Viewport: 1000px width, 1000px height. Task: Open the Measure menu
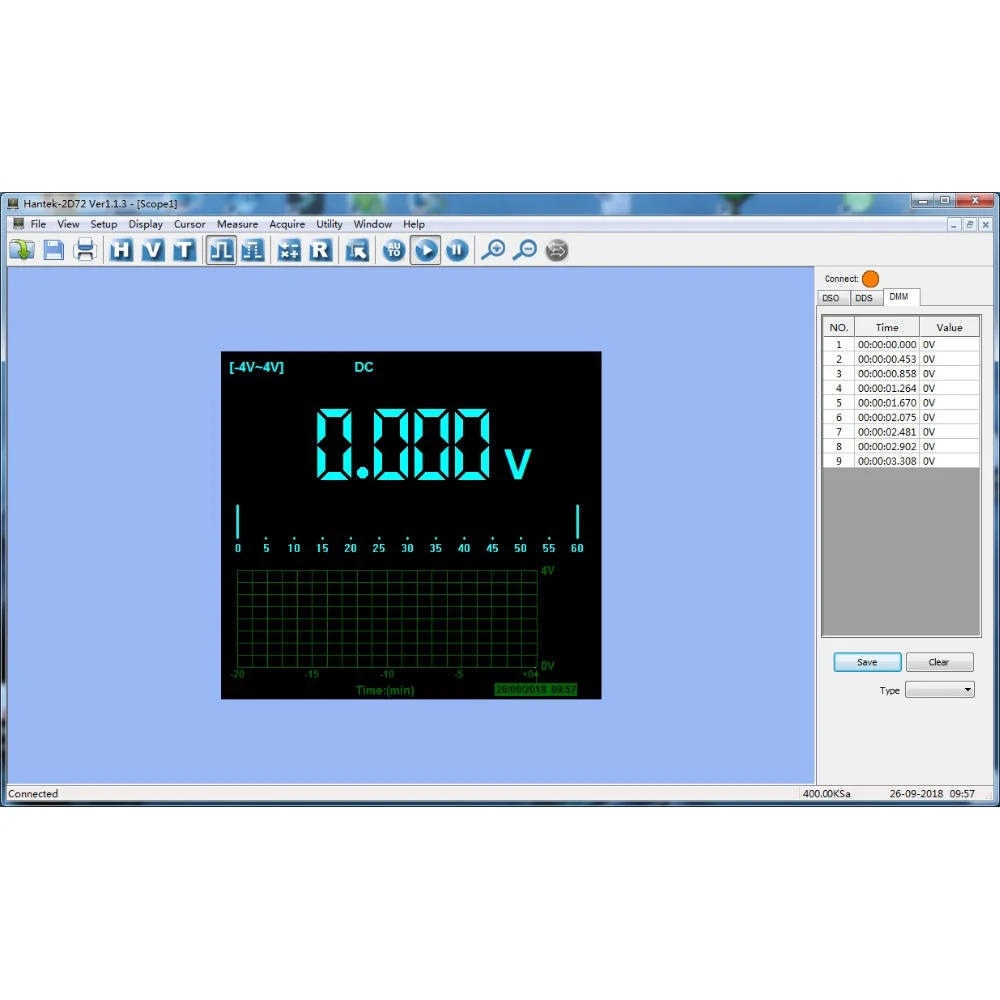click(237, 224)
